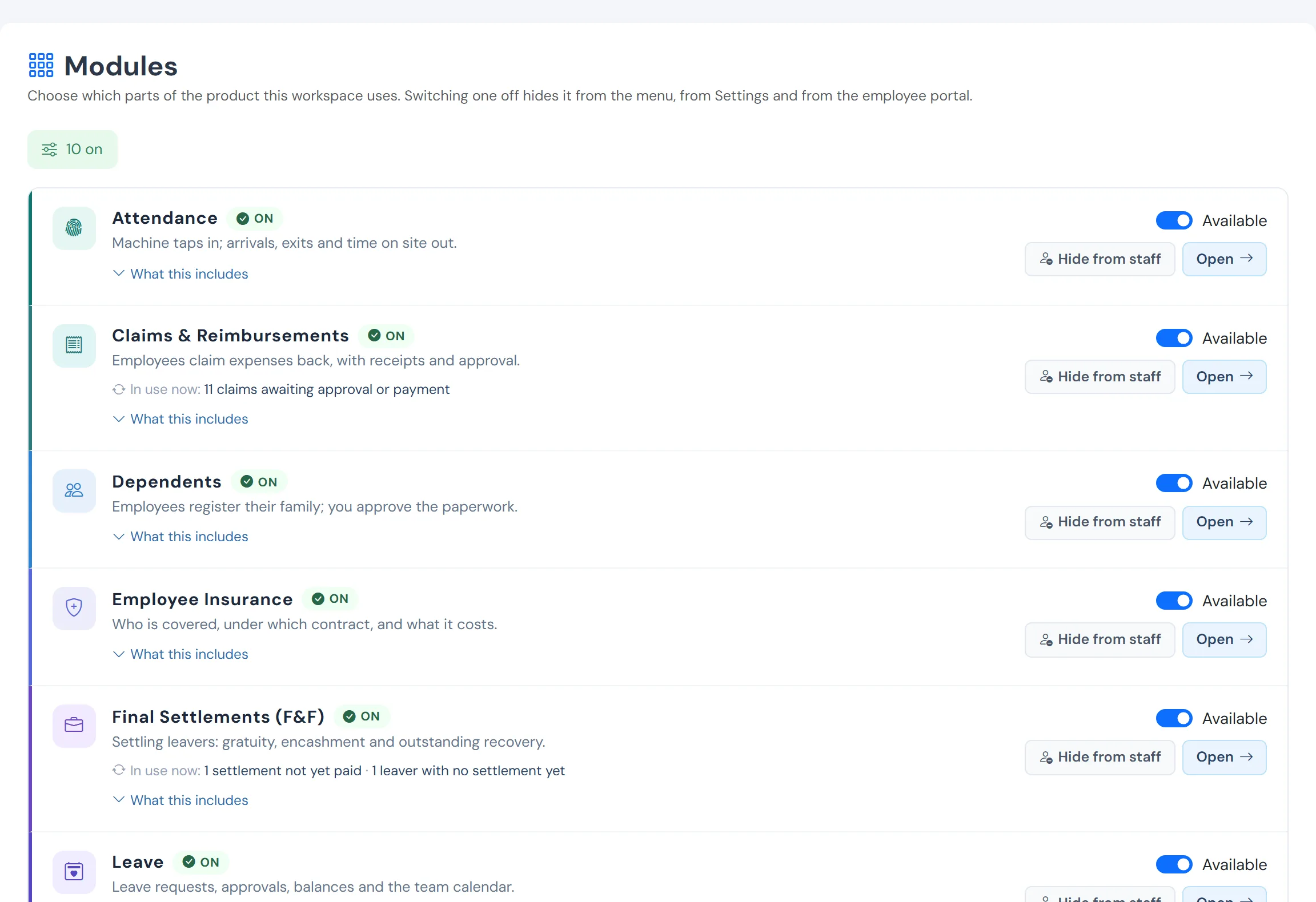
Task: Expand What this includes under Attendance
Action: point(180,274)
